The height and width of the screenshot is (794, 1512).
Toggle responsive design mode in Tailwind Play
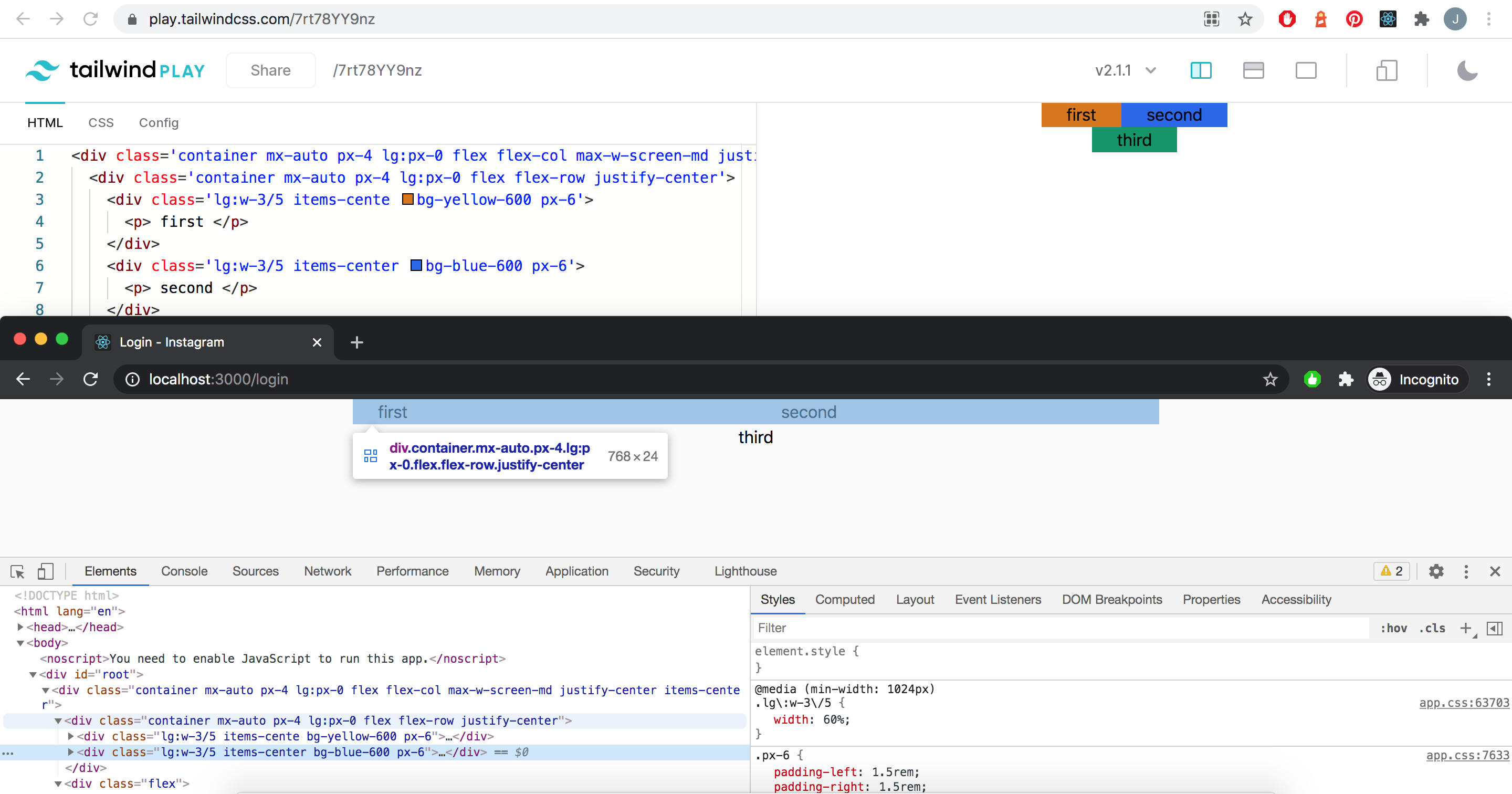(1387, 70)
